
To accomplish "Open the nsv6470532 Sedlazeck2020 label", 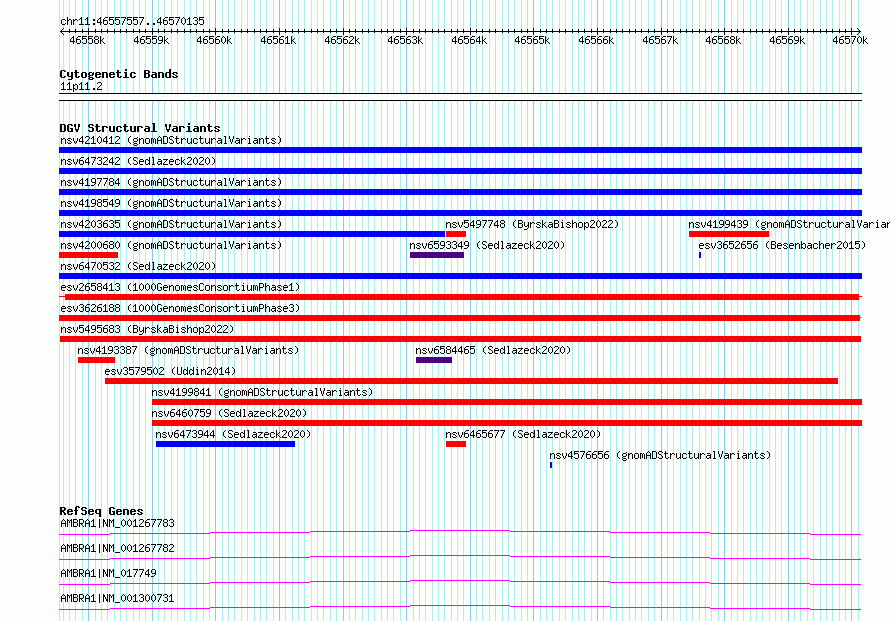I will [138, 266].
